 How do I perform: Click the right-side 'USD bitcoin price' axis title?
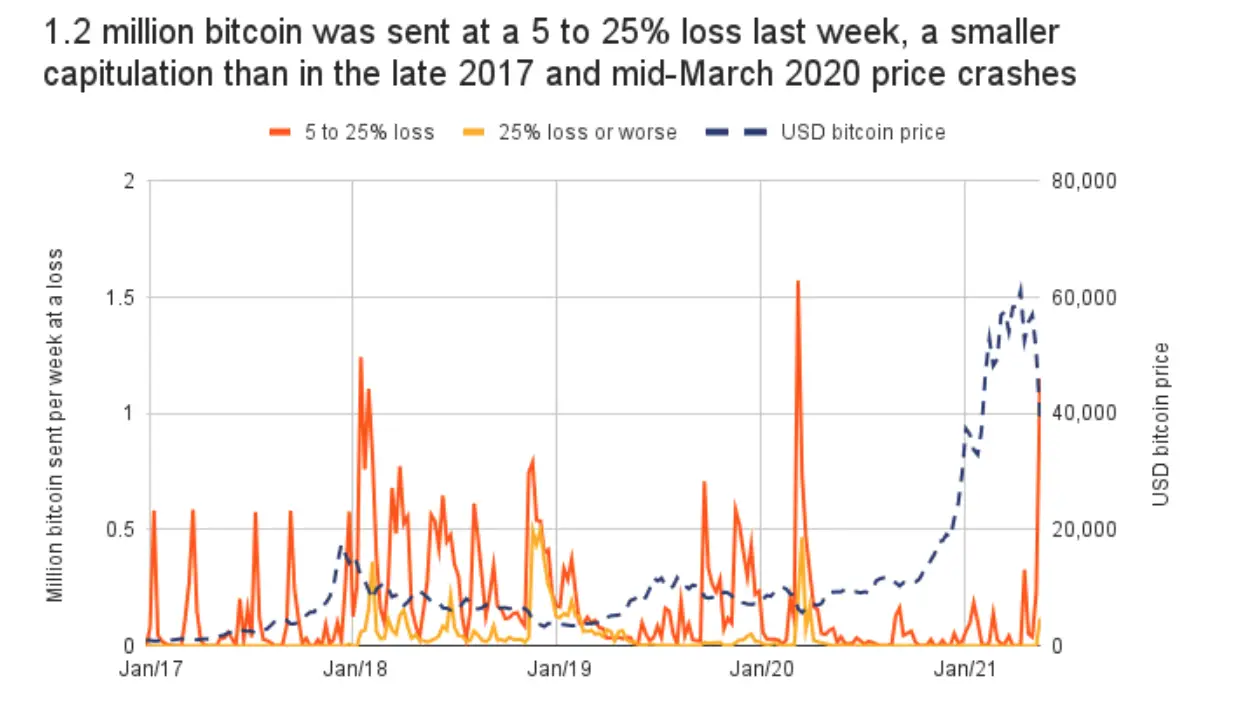click(1161, 424)
